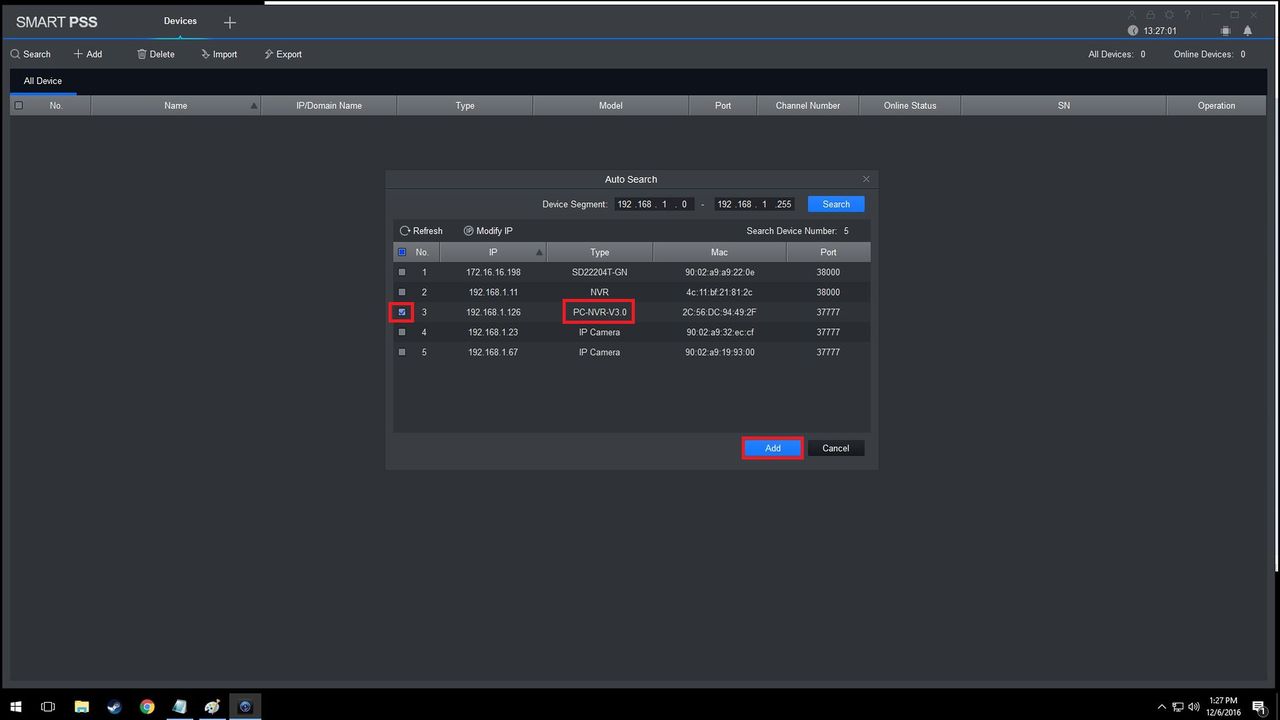Switch to the Devices tab
Screen dimensions: 1280x720
coord(180,21)
